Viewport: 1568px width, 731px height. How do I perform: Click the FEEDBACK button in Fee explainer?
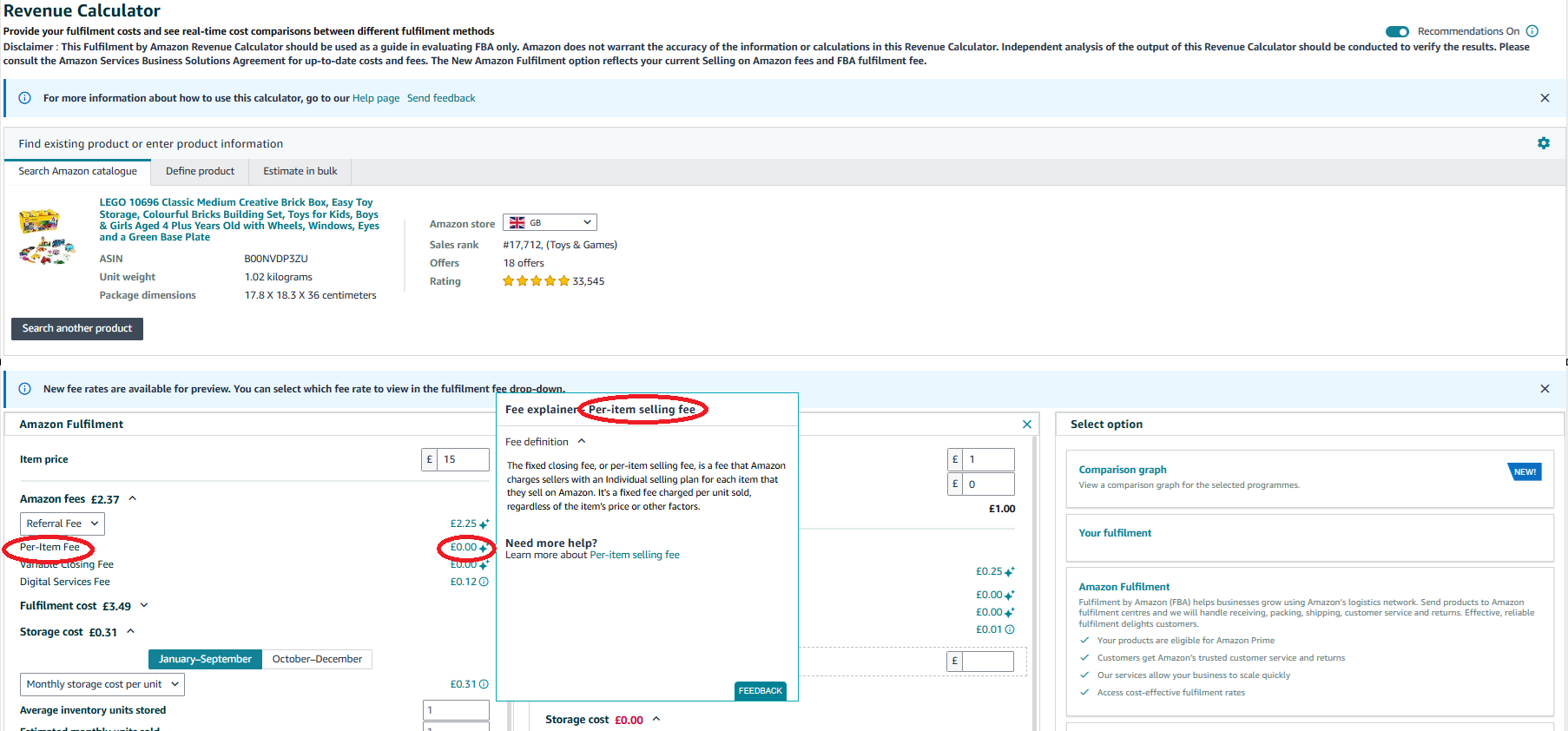click(761, 691)
